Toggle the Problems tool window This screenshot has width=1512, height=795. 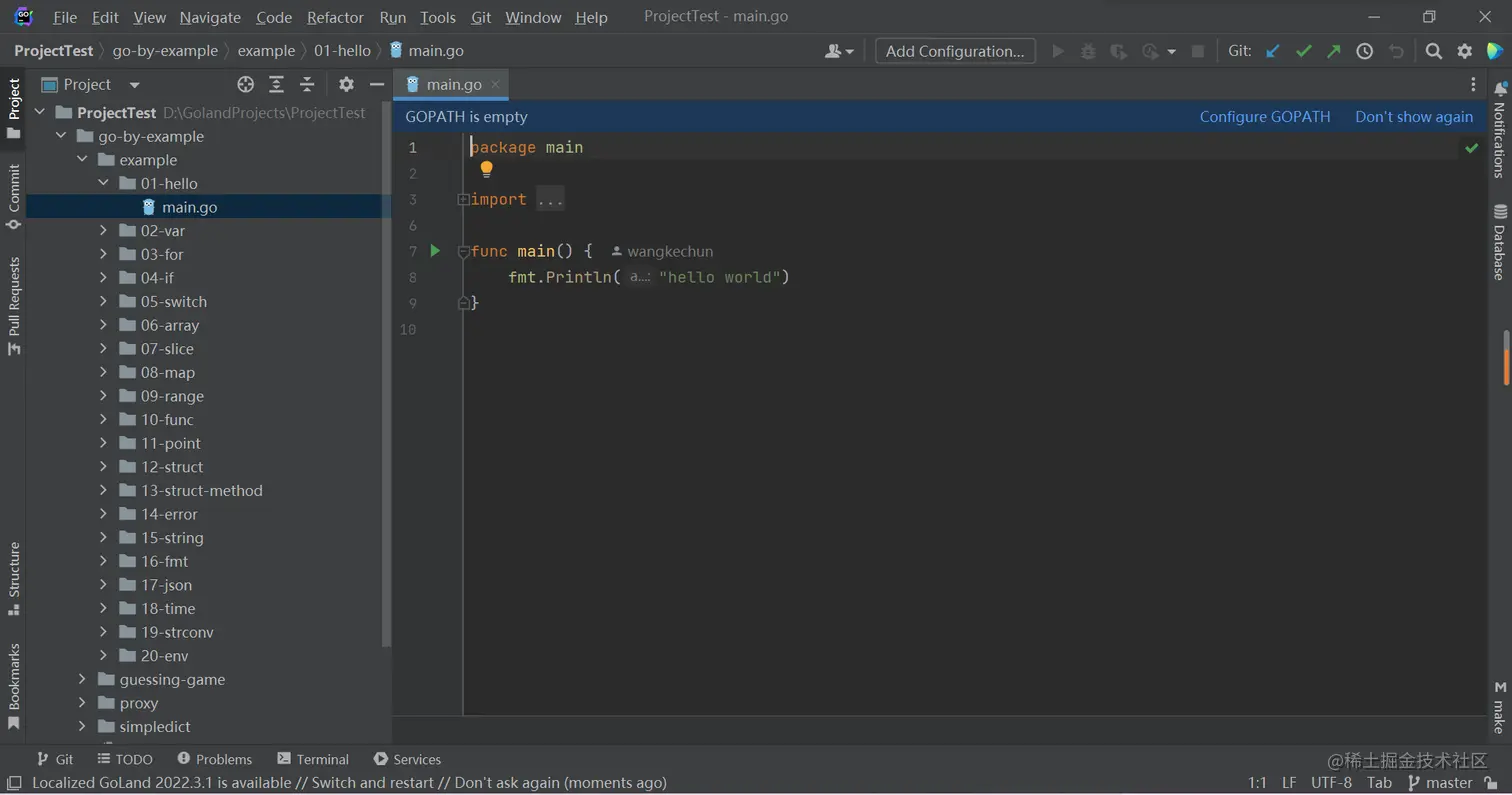click(214, 759)
